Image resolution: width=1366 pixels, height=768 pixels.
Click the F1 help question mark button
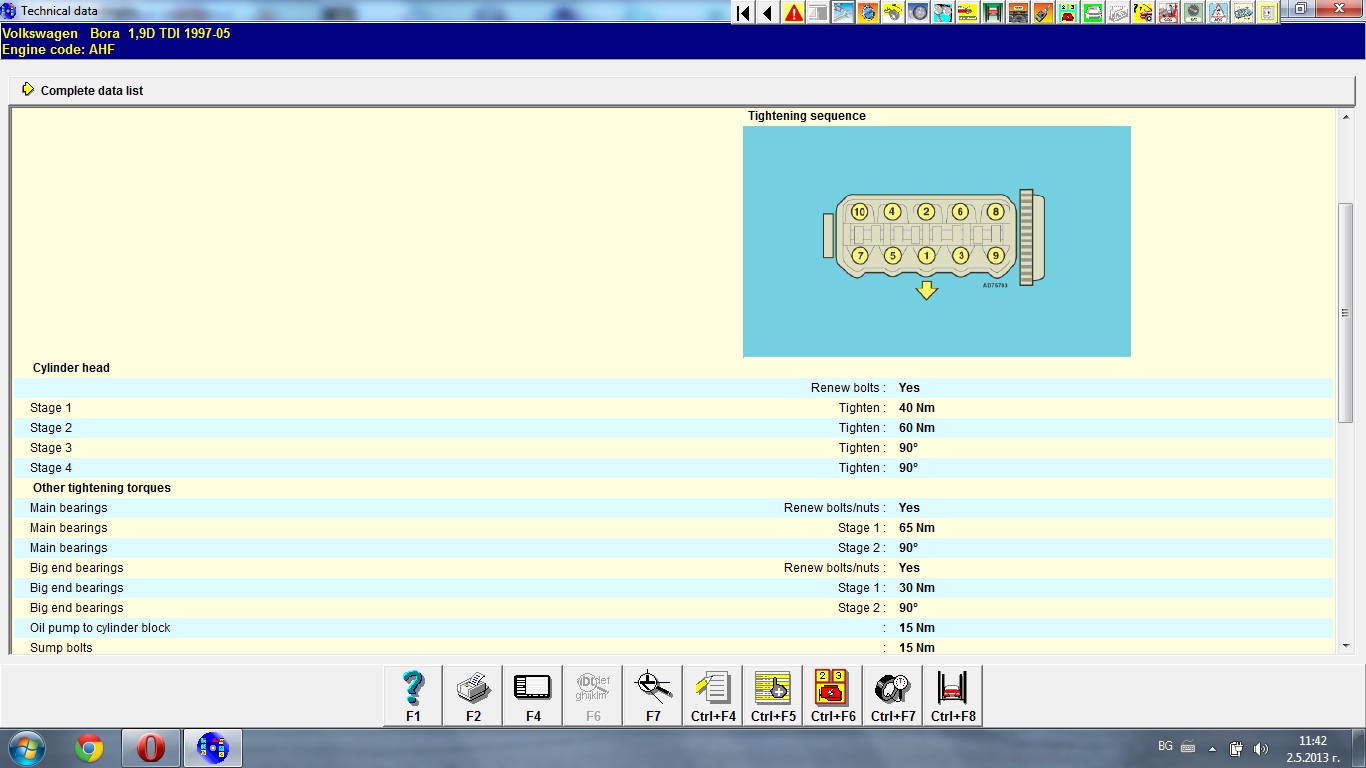pyautogui.click(x=413, y=695)
